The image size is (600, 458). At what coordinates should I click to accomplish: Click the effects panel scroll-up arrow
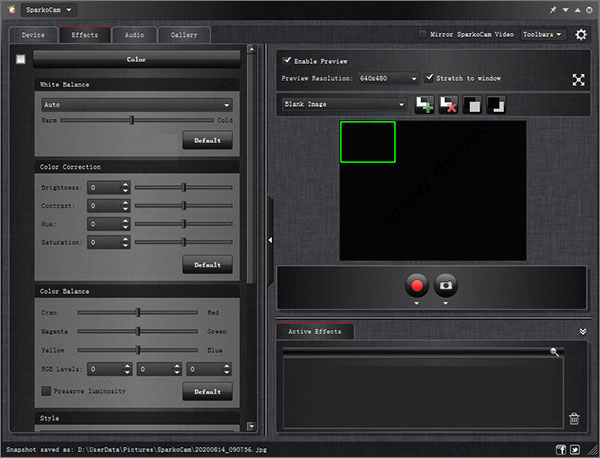[x=251, y=49]
